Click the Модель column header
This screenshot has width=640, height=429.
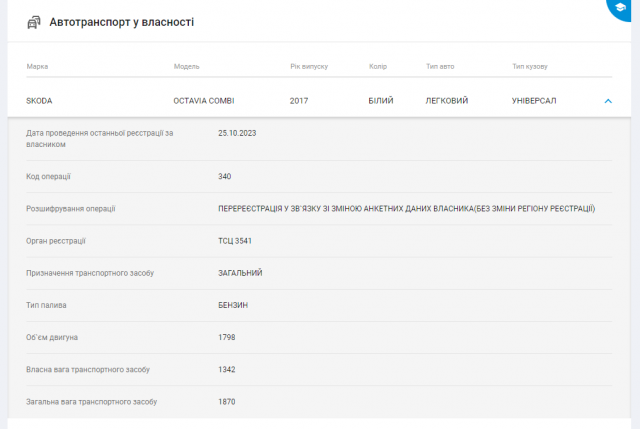point(187,66)
